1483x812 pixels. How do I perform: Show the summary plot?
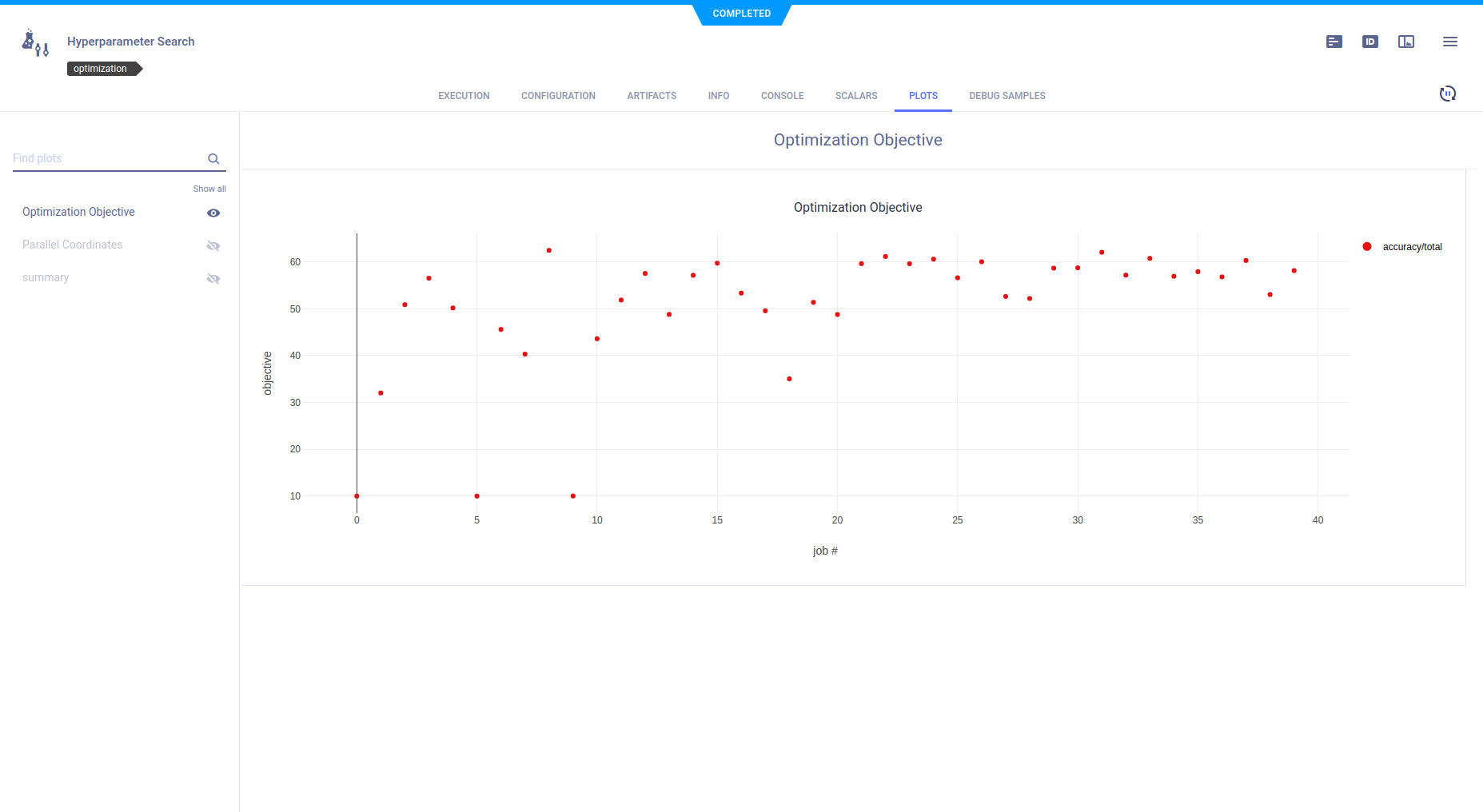(x=213, y=279)
